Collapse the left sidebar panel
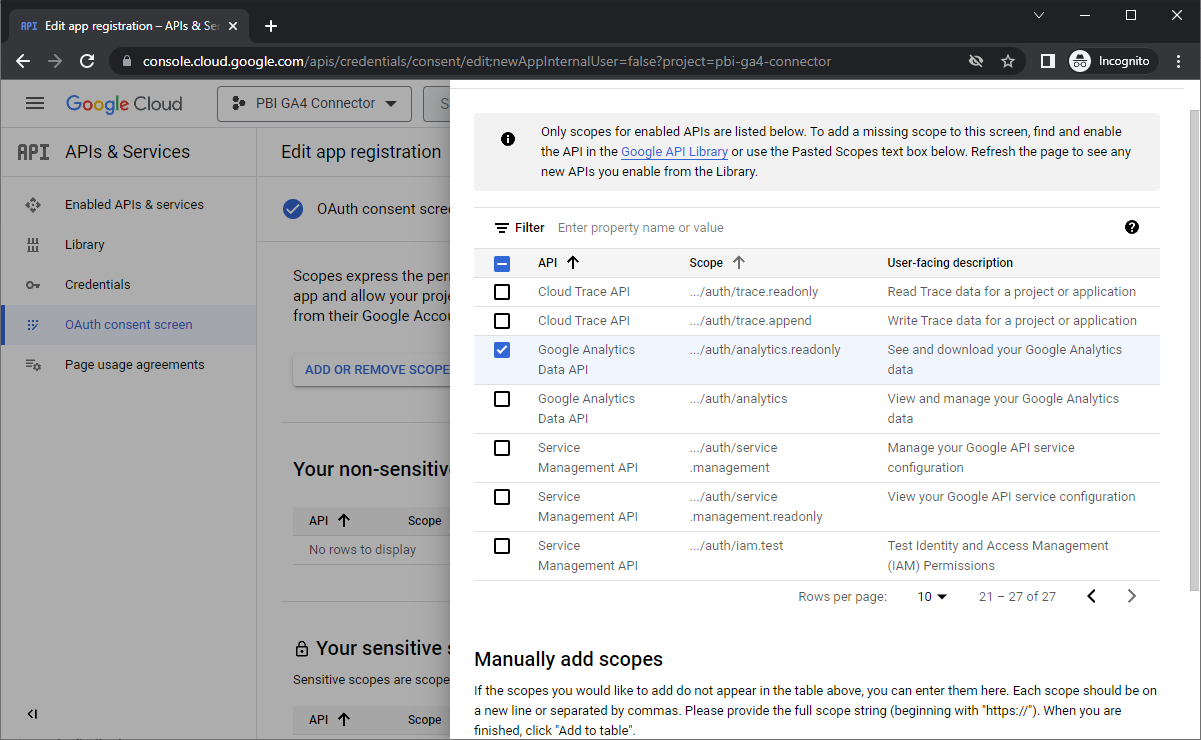Viewport: 1201px width, 740px height. [x=32, y=714]
